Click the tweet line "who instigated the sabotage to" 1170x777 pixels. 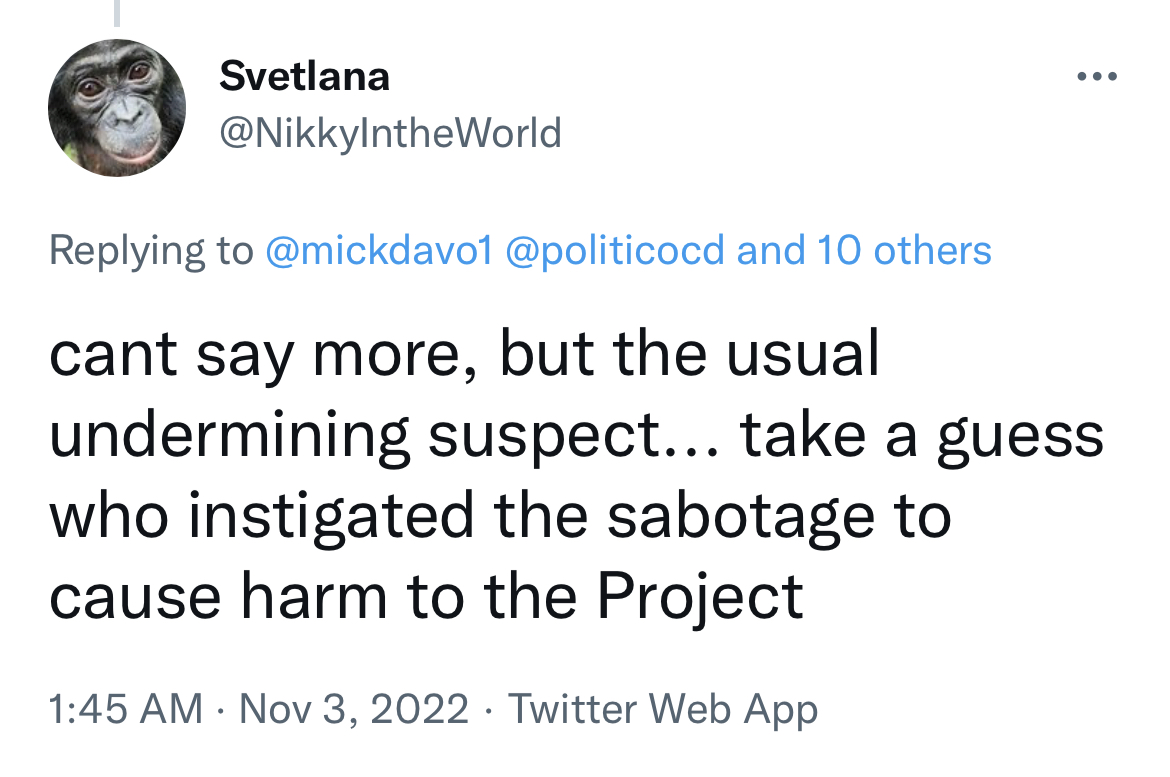[500, 517]
